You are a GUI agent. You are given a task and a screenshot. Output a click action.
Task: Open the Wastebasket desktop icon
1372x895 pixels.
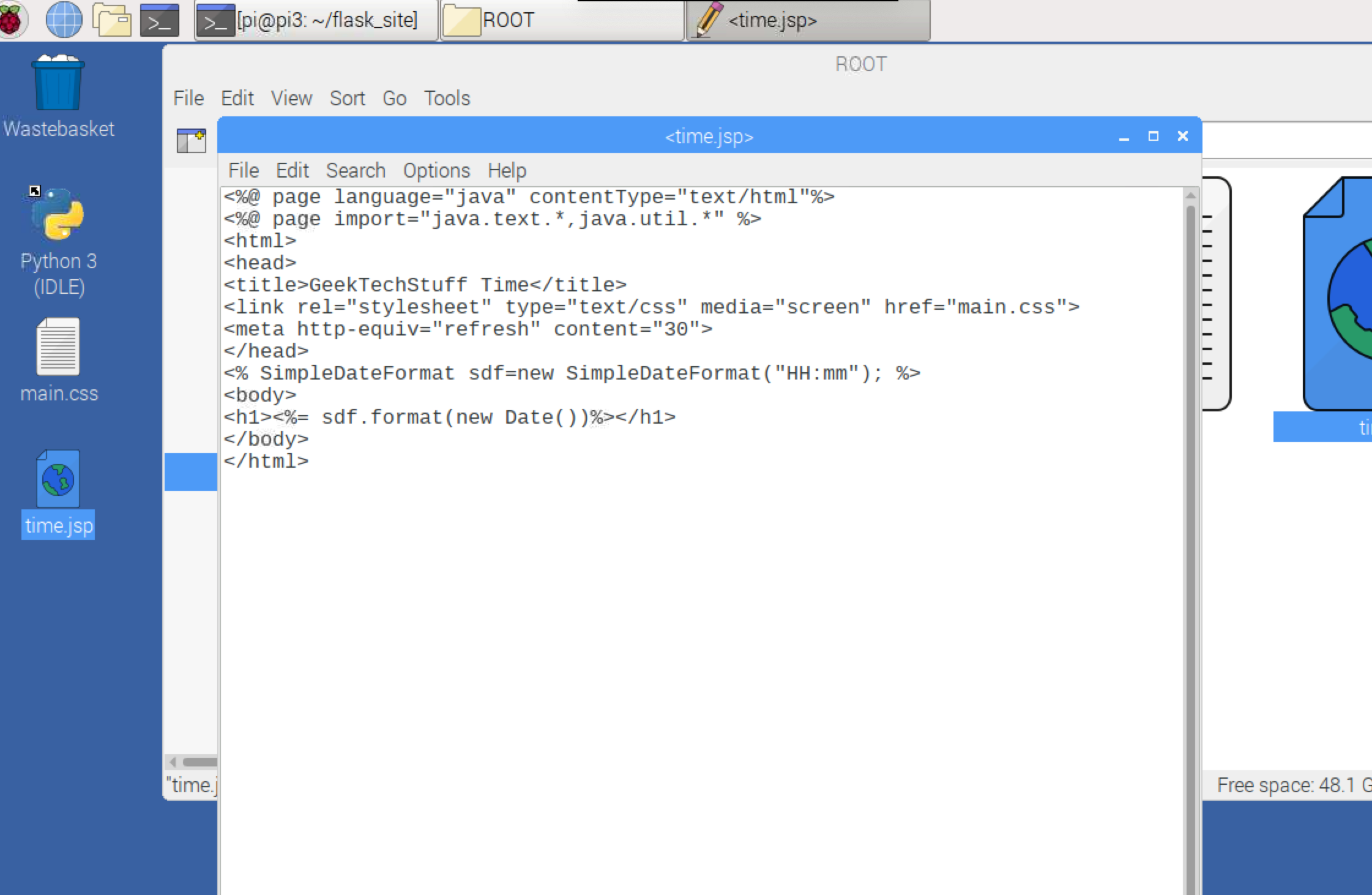click(x=58, y=84)
